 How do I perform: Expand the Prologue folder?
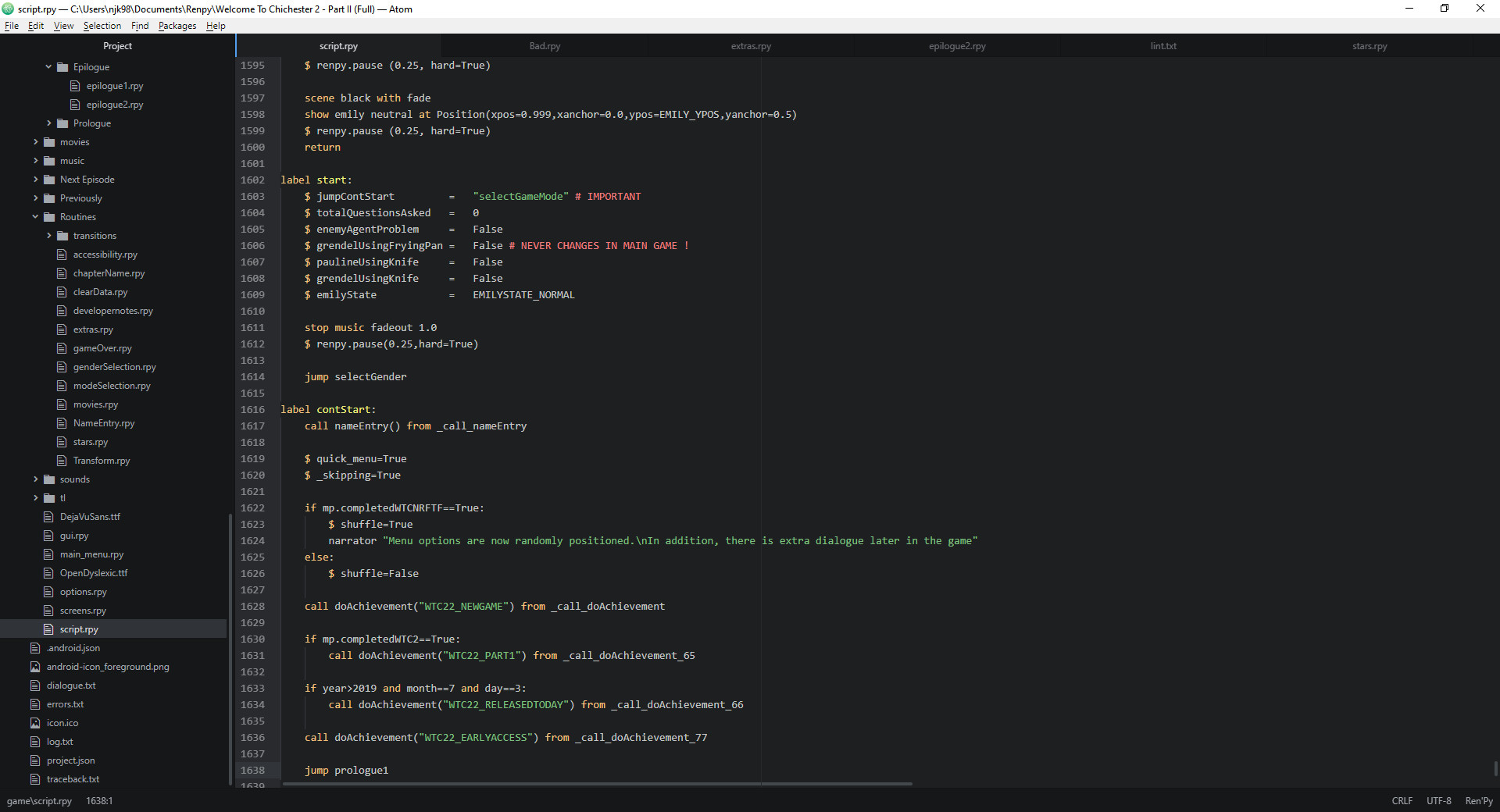pyautogui.click(x=48, y=123)
